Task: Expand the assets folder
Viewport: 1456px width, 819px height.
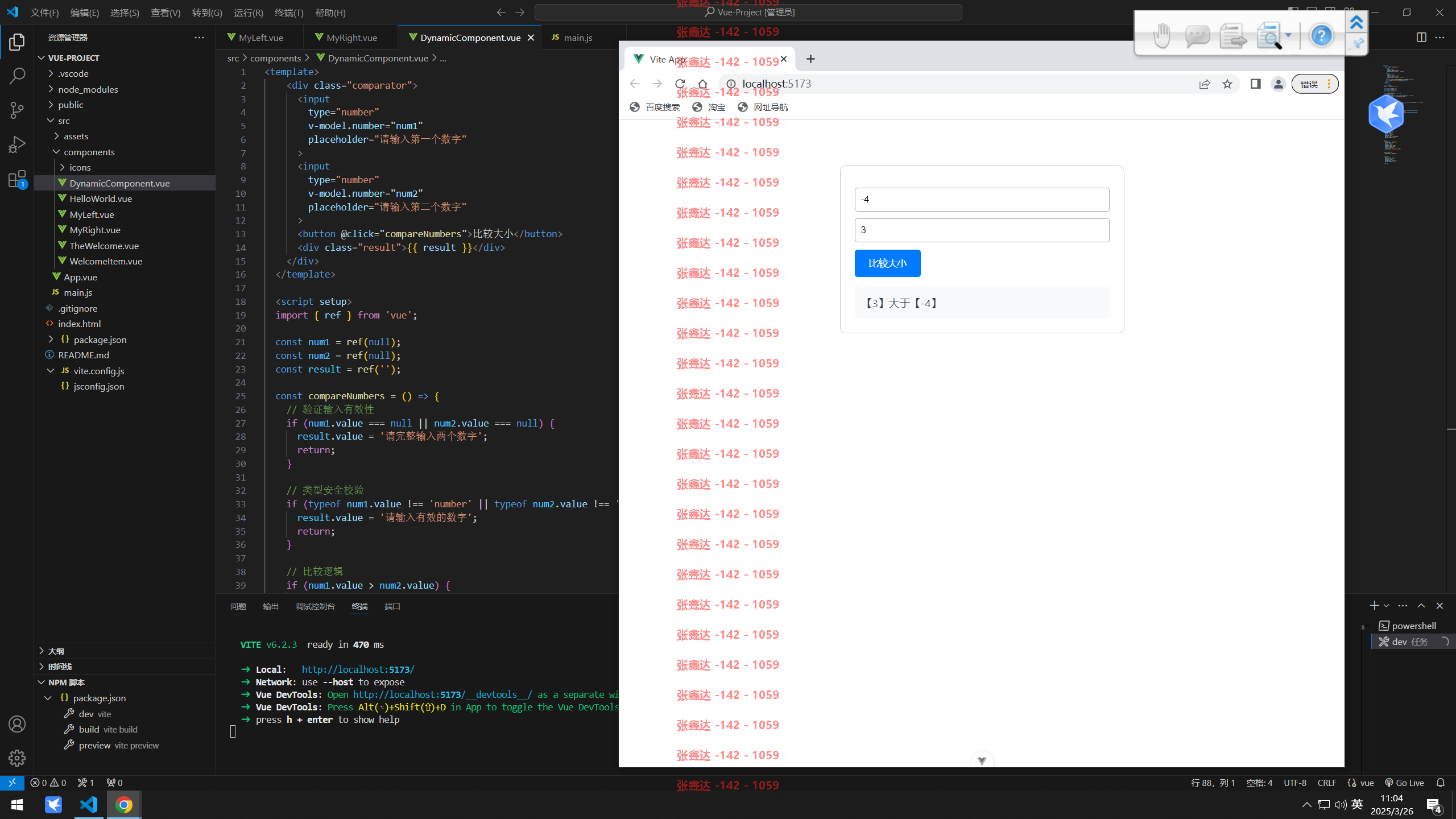Action: (76, 136)
